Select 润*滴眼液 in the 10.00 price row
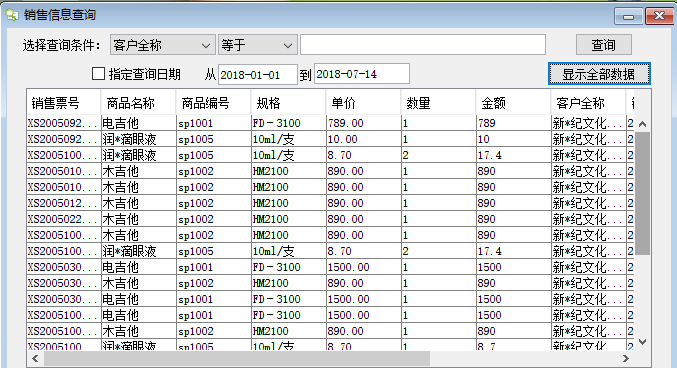This screenshot has height=368, width=677. [x=138, y=140]
